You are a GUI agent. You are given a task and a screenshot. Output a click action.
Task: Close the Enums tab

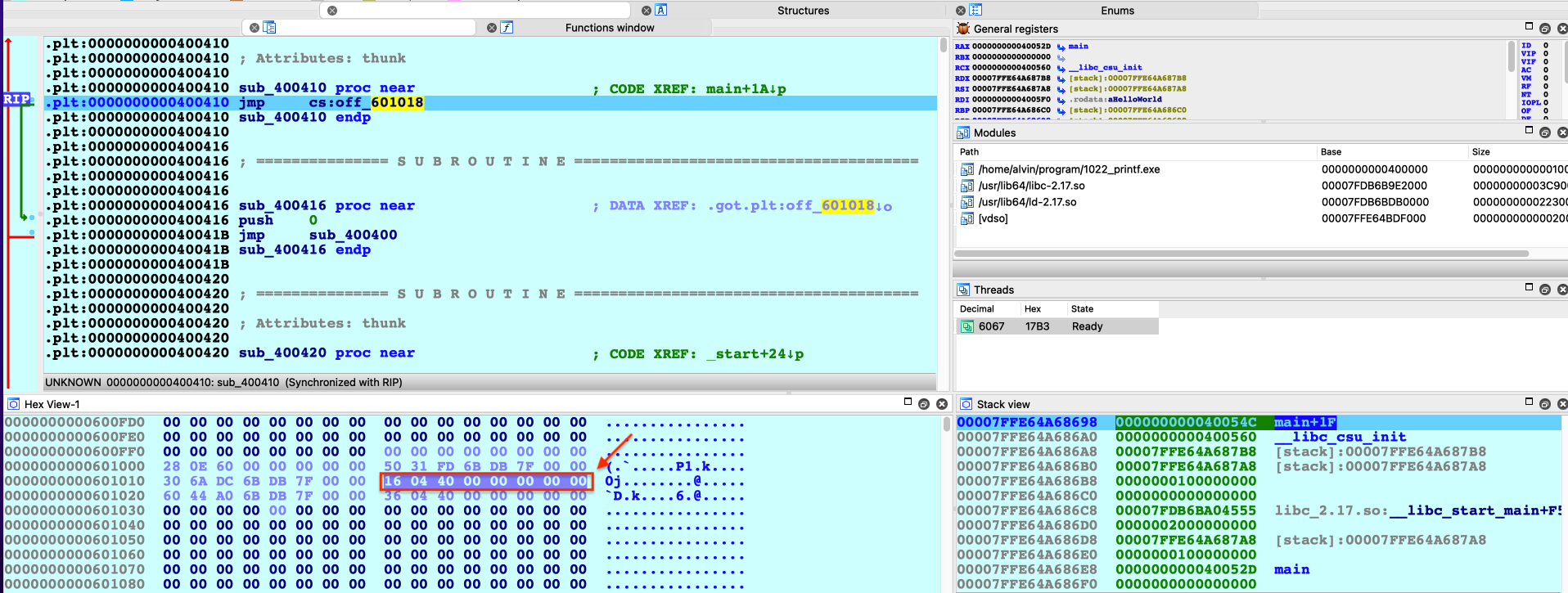point(961,11)
